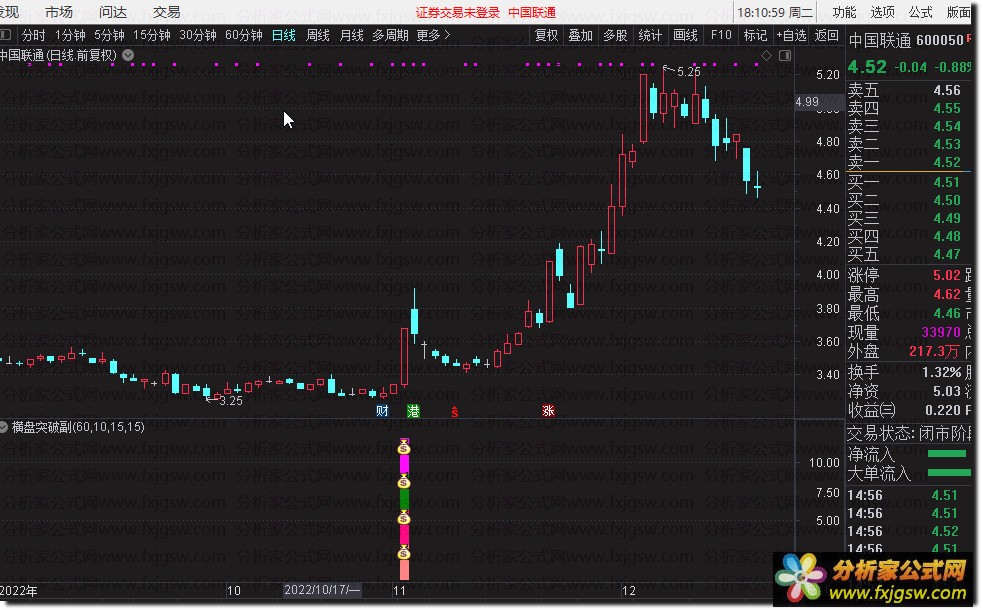983x610 pixels.
Task: Expand the 更多 periods dropdown
Action: 433,35
